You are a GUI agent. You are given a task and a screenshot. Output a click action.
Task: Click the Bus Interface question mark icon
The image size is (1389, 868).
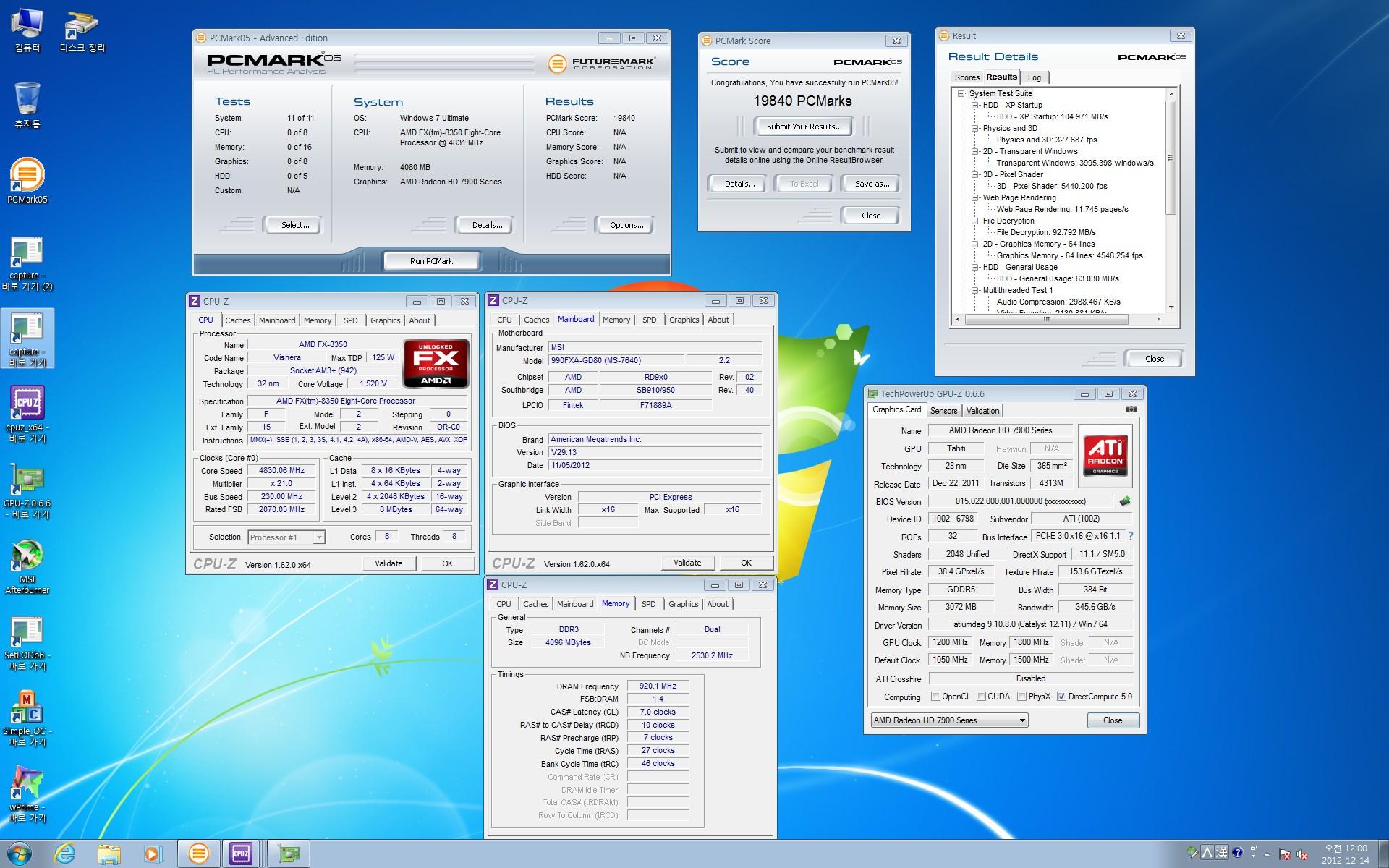pos(1131,536)
